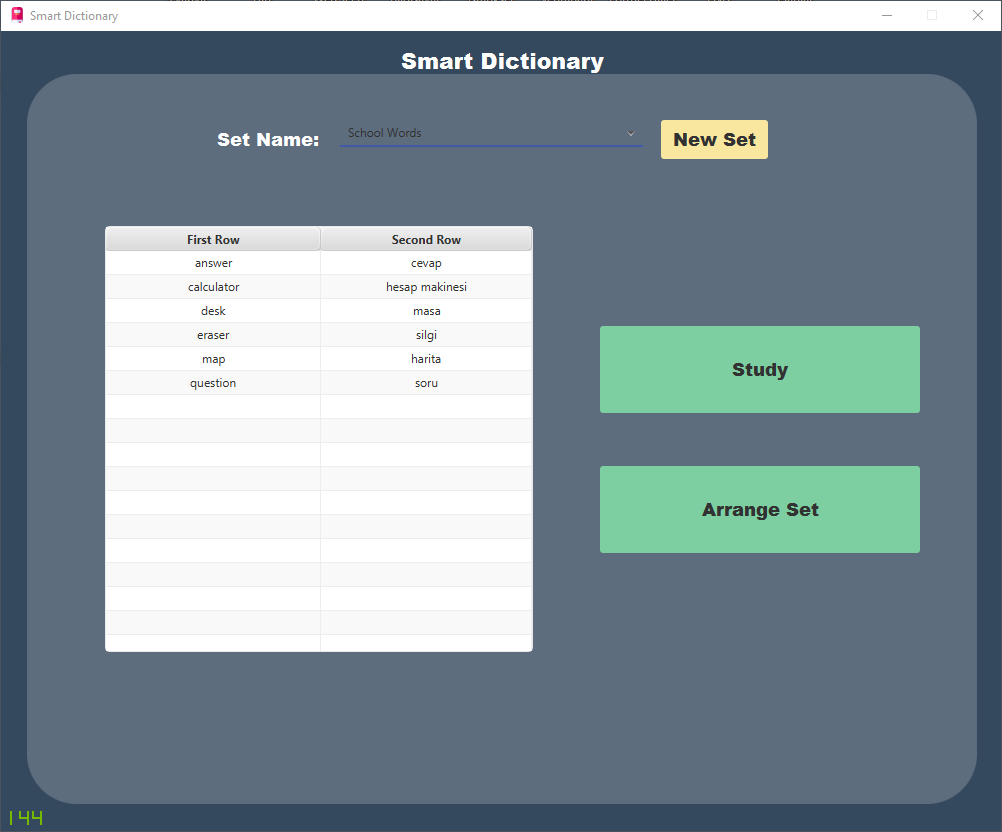The width and height of the screenshot is (1002, 832).
Task: Select the 'hesap makinesi' cell
Action: point(426,287)
